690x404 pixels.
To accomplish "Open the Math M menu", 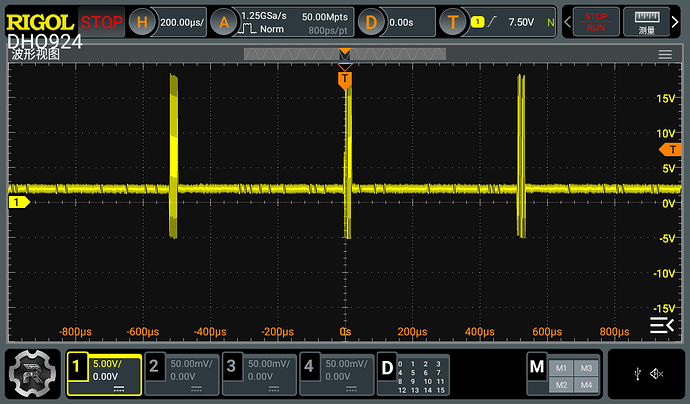I will tap(537, 366).
